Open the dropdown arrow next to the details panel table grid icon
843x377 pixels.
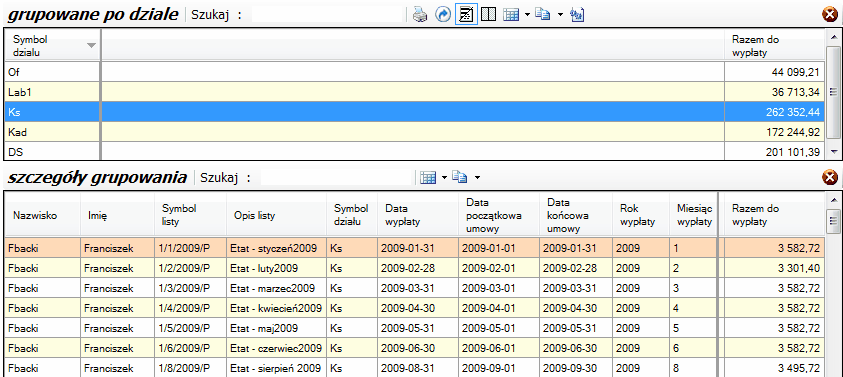(445, 177)
